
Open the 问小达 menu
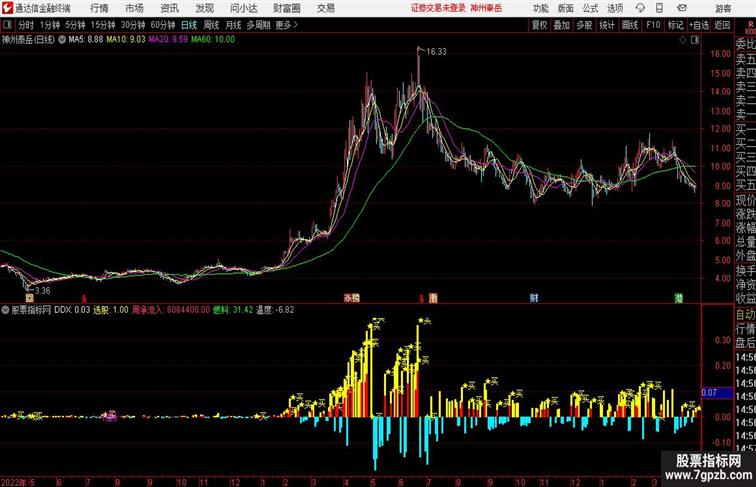click(x=244, y=8)
